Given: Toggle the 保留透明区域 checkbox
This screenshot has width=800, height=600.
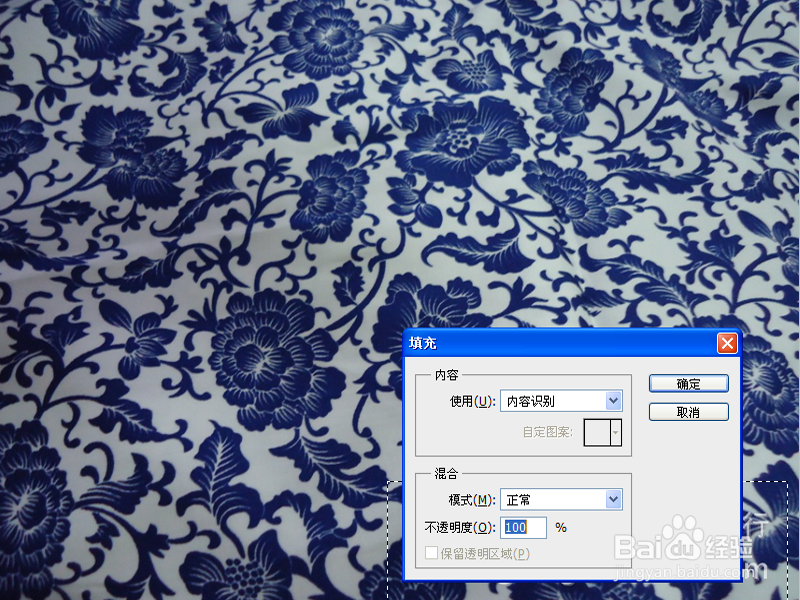Looking at the screenshot, I should click(x=432, y=553).
